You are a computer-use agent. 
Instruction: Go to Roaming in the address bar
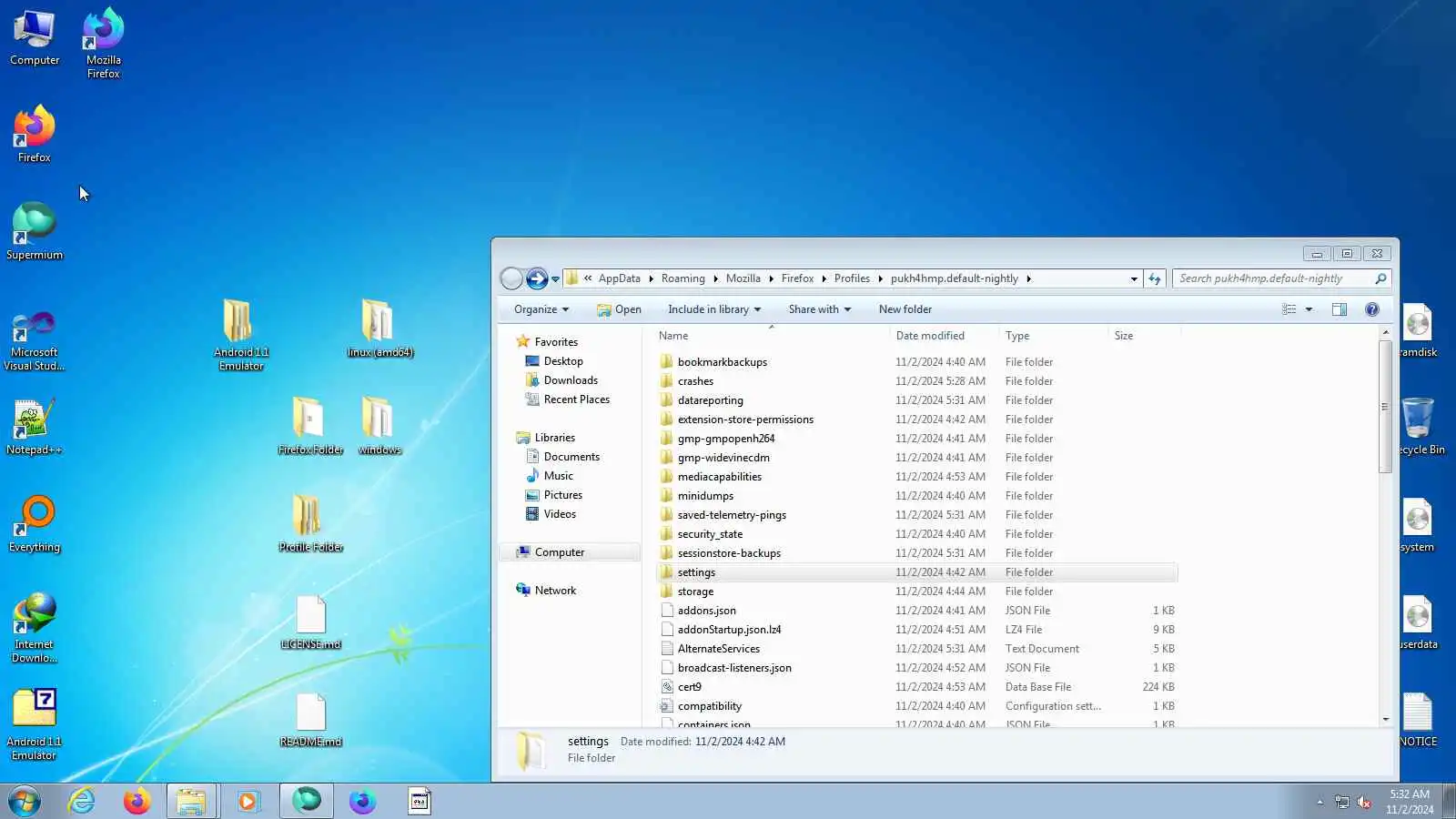682,278
